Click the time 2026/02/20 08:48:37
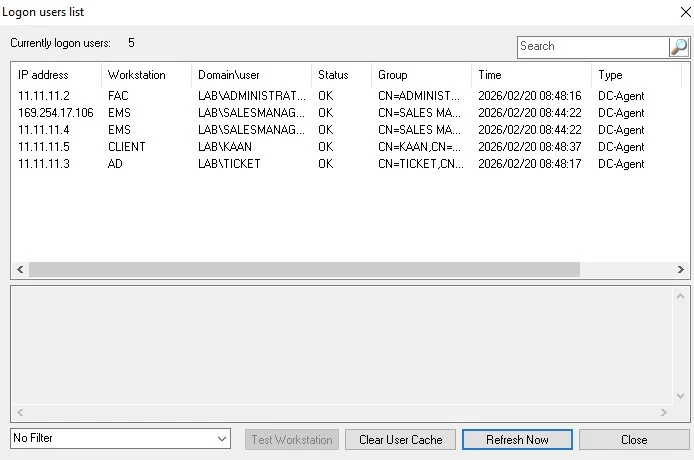 530,147
